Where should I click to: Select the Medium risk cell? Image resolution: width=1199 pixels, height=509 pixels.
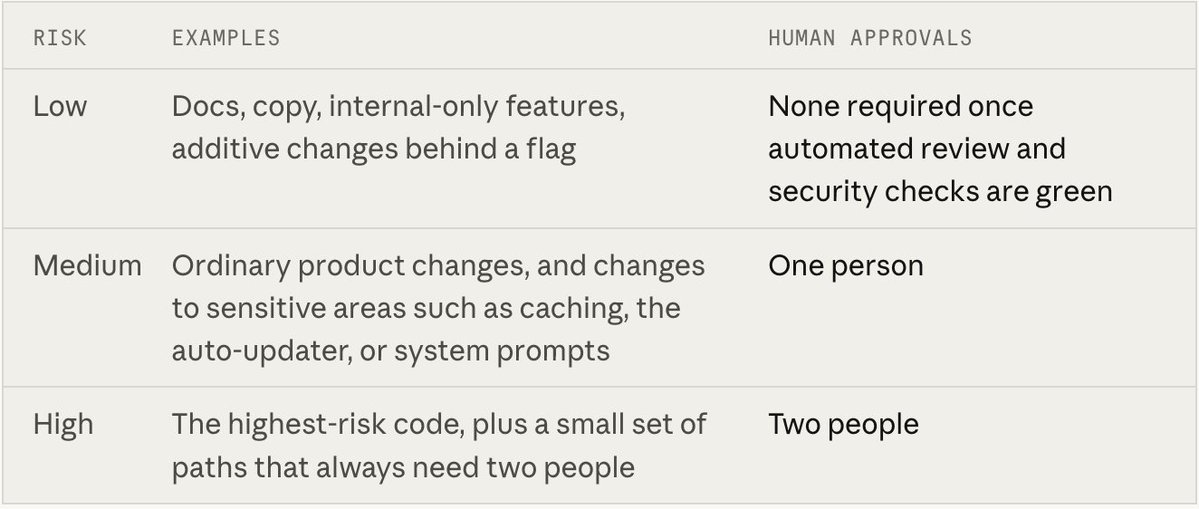[87, 265]
